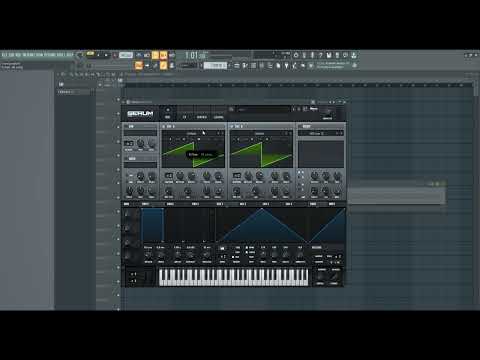This screenshot has height=360, width=480.
Task: Select the LFO 2 modulation tab
Action: pyautogui.click(x=243, y=204)
